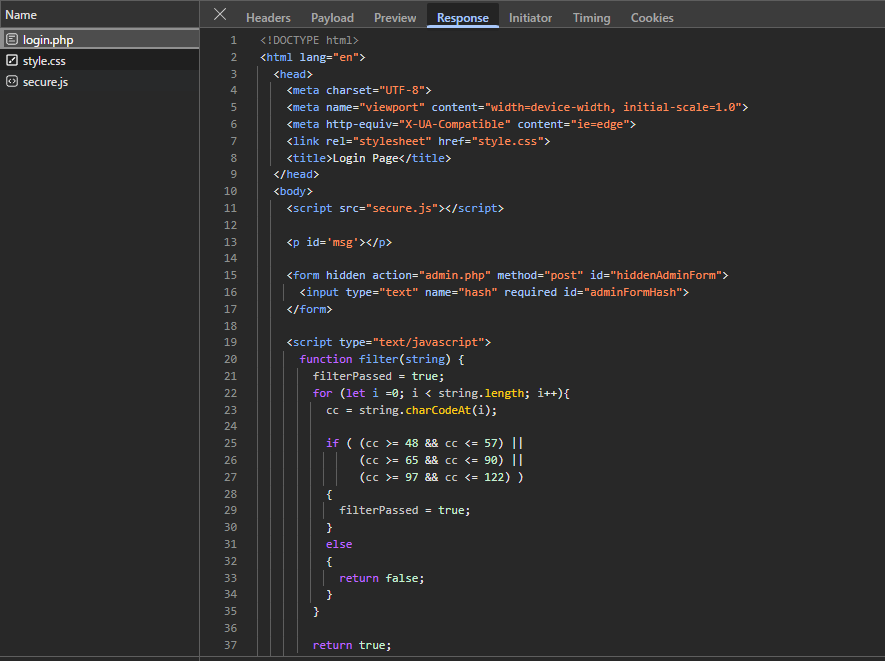The width and height of the screenshot is (885, 661).
Task: Click the "hiddenAdminForm" id value
Action: (x=665, y=275)
